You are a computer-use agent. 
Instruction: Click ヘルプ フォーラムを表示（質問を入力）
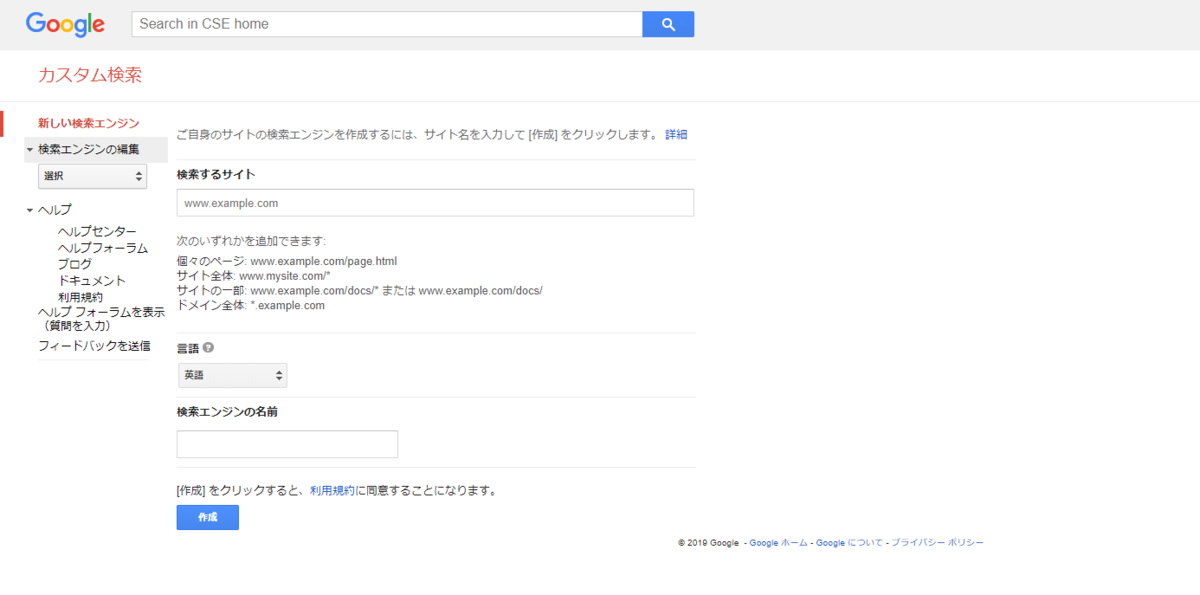pyautogui.click(x=101, y=319)
